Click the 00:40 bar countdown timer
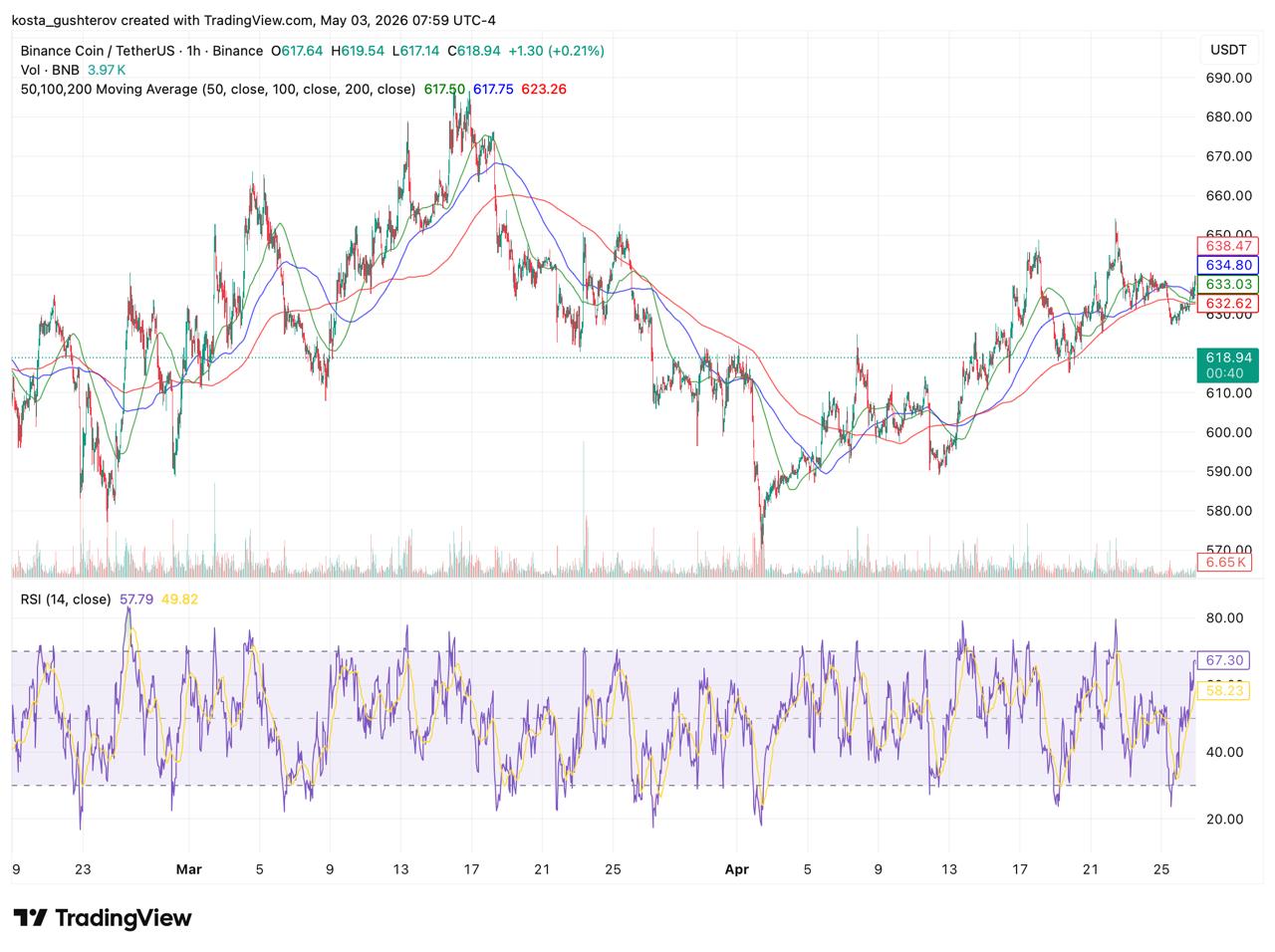This screenshot has height=952, width=1275. [x=1225, y=373]
